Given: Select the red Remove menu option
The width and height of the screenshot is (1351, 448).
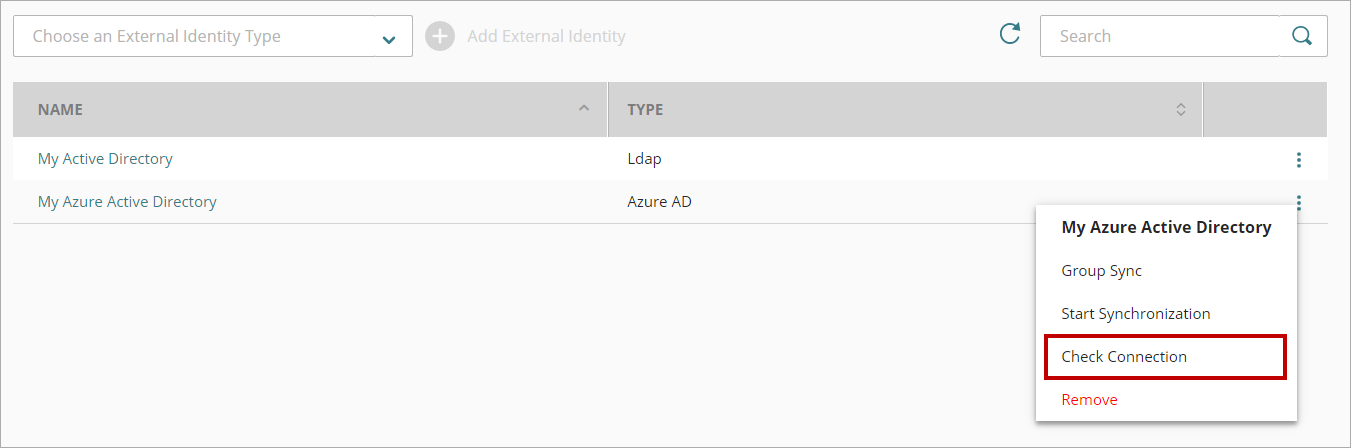Looking at the screenshot, I should (1089, 400).
